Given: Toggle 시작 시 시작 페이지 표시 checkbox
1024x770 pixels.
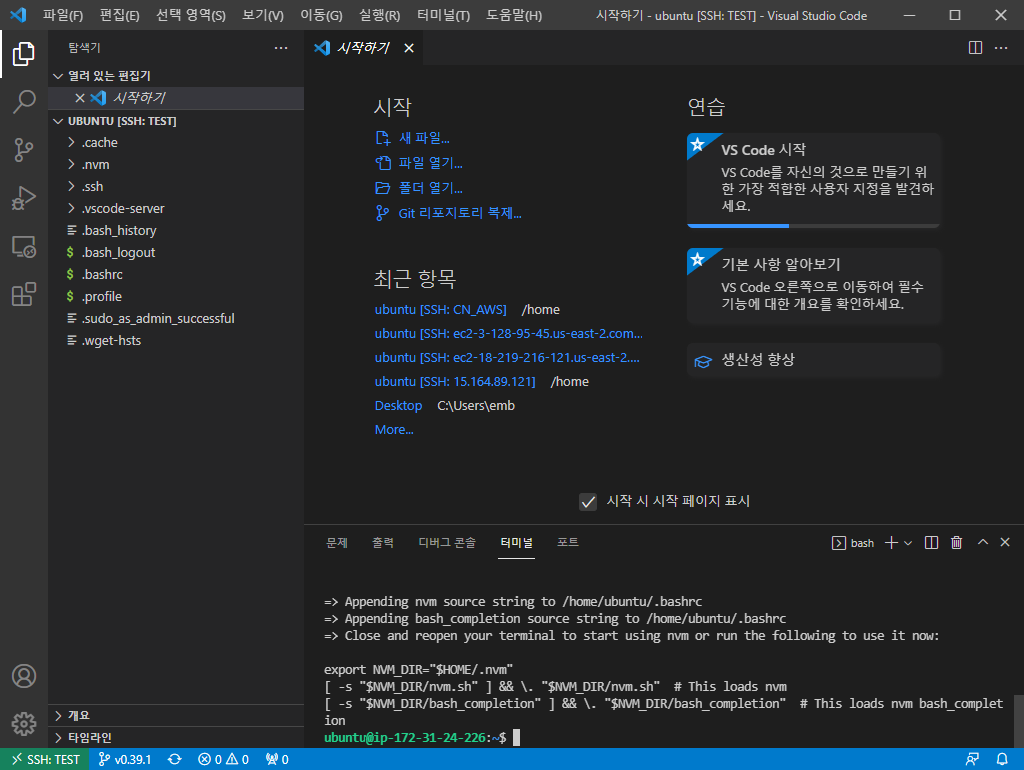Looking at the screenshot, I should tap(588, 502).
